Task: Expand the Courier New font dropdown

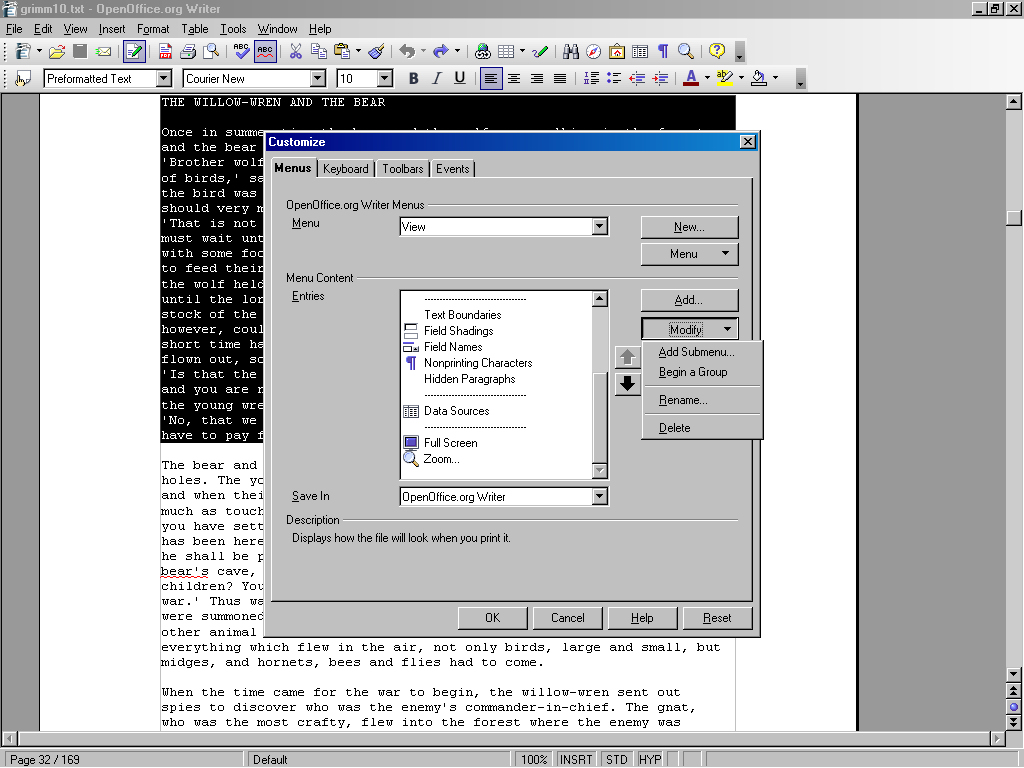Action: pyautogui.click(x=317, y=79)
